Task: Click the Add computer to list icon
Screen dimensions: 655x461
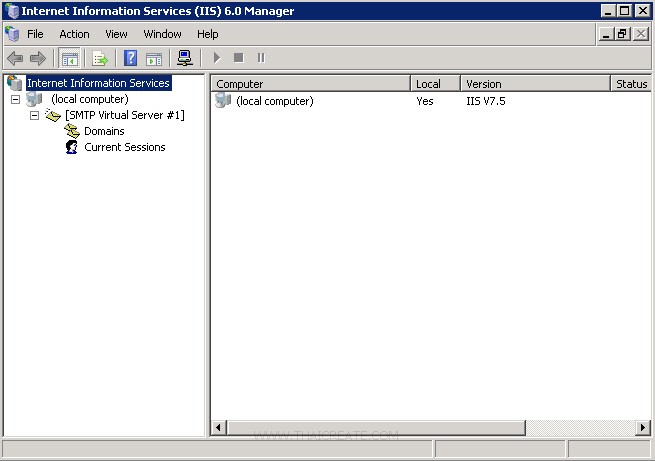Action: (185, 58)
